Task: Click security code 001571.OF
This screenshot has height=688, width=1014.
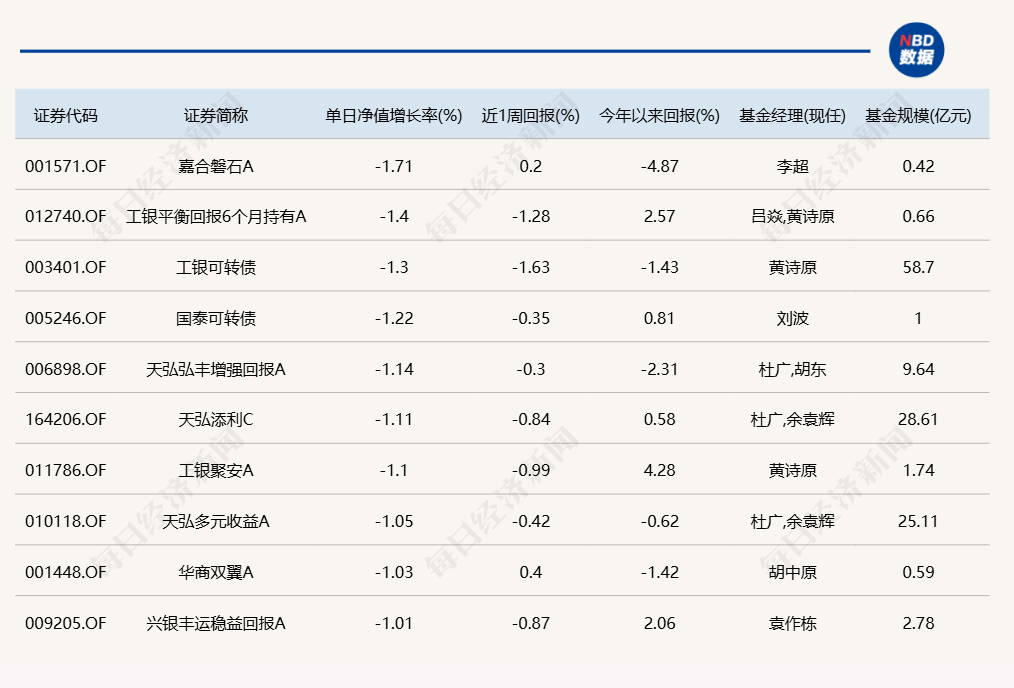Action: tap(65, 166)
